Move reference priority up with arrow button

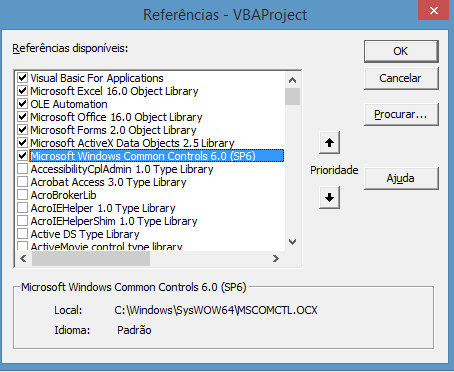point(329,143)
